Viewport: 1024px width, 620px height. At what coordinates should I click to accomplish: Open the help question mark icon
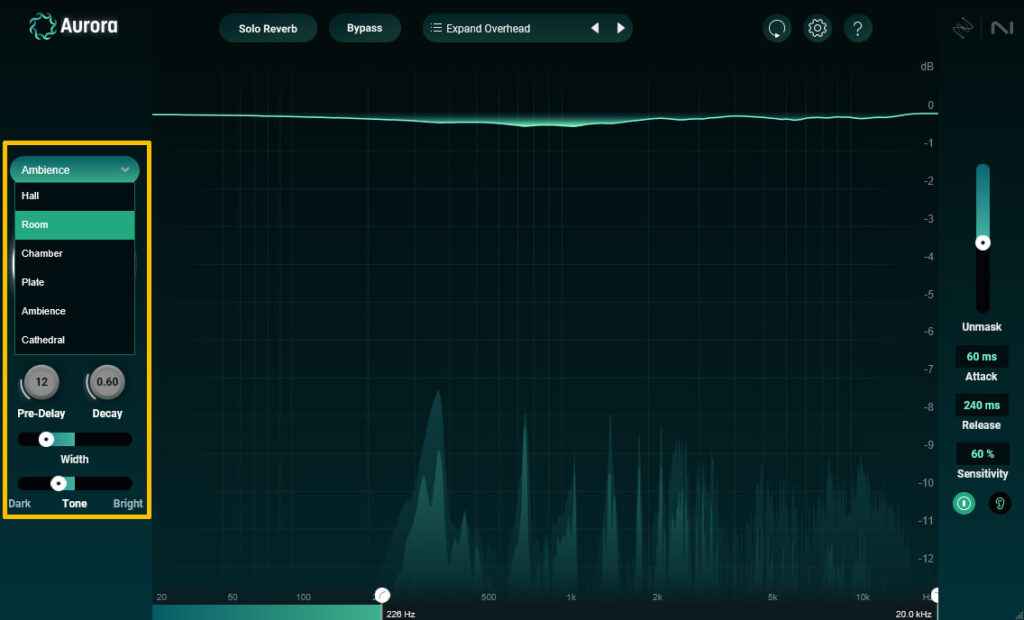pyautogui.click(x=857, y=28)
